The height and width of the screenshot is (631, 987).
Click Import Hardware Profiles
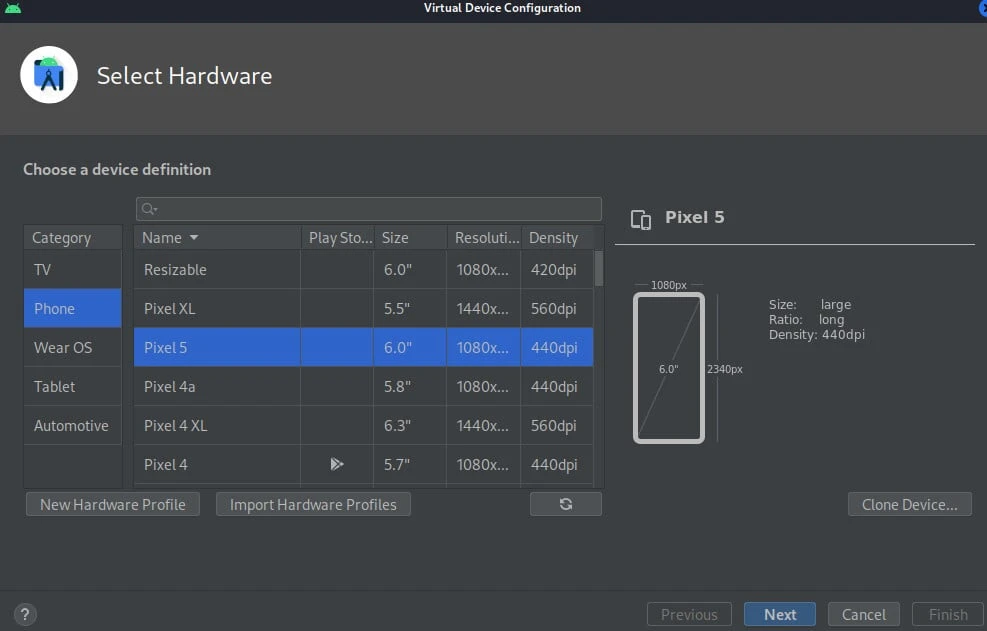click(x=313, y=504)
